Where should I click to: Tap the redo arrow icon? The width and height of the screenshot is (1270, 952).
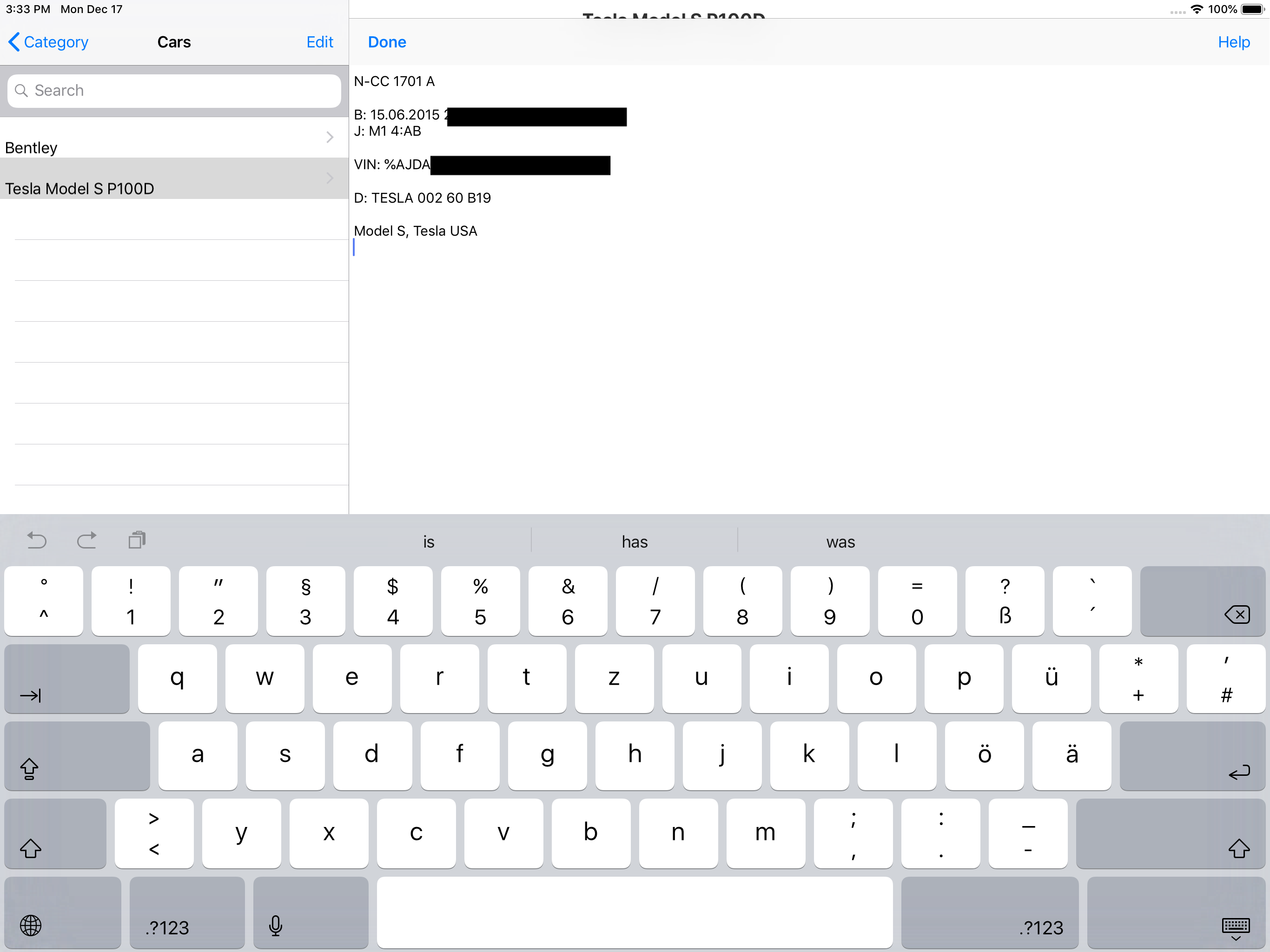[86, 540]
